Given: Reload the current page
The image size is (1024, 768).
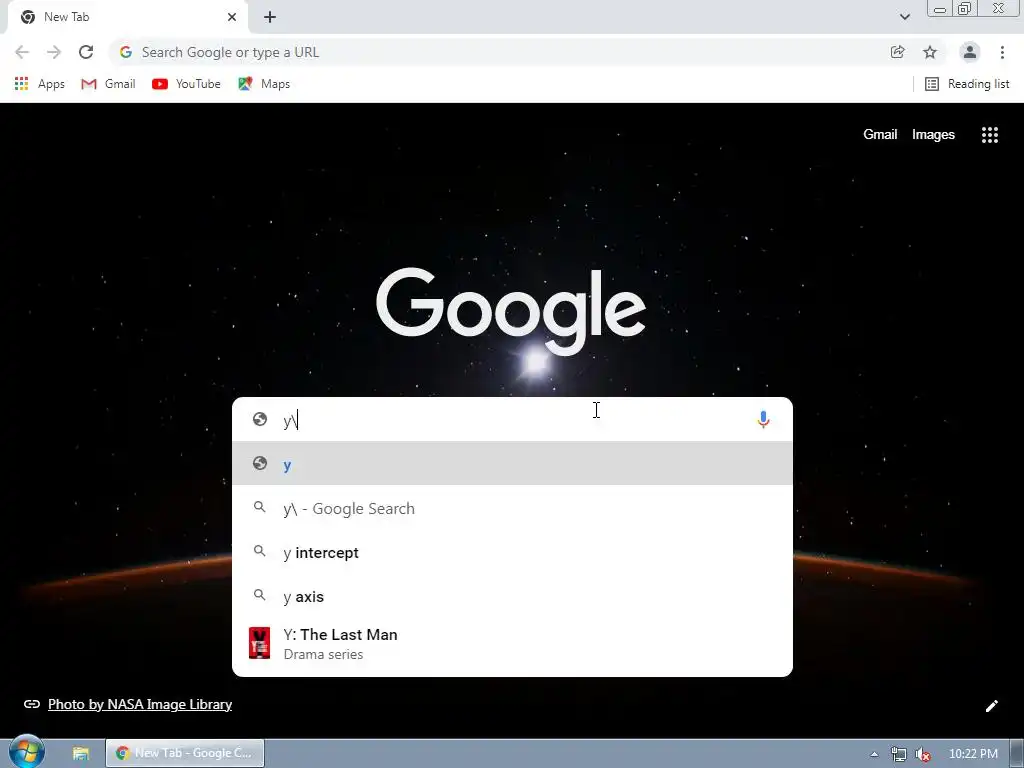Looking at the screenshot, I should [86, 52].
